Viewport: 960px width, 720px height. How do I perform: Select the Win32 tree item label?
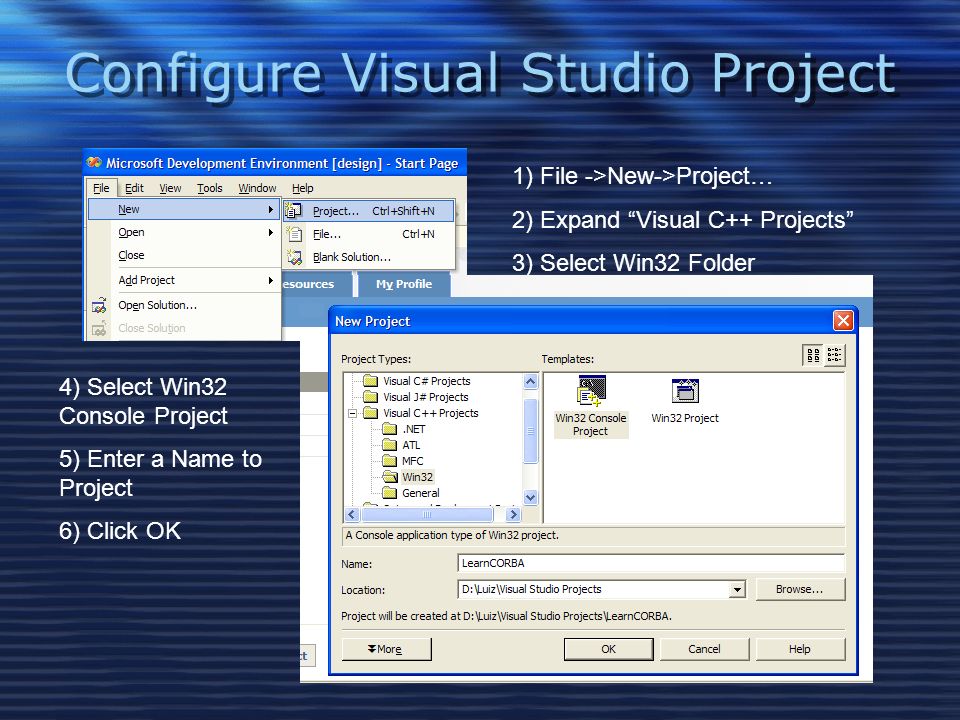[x=418, y=477]
